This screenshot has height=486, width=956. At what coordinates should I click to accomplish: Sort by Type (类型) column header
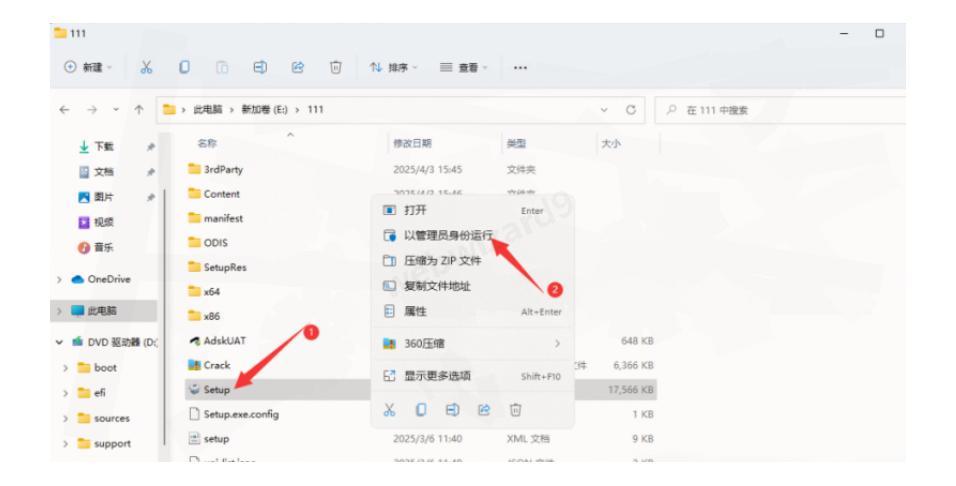pos(516,143)
